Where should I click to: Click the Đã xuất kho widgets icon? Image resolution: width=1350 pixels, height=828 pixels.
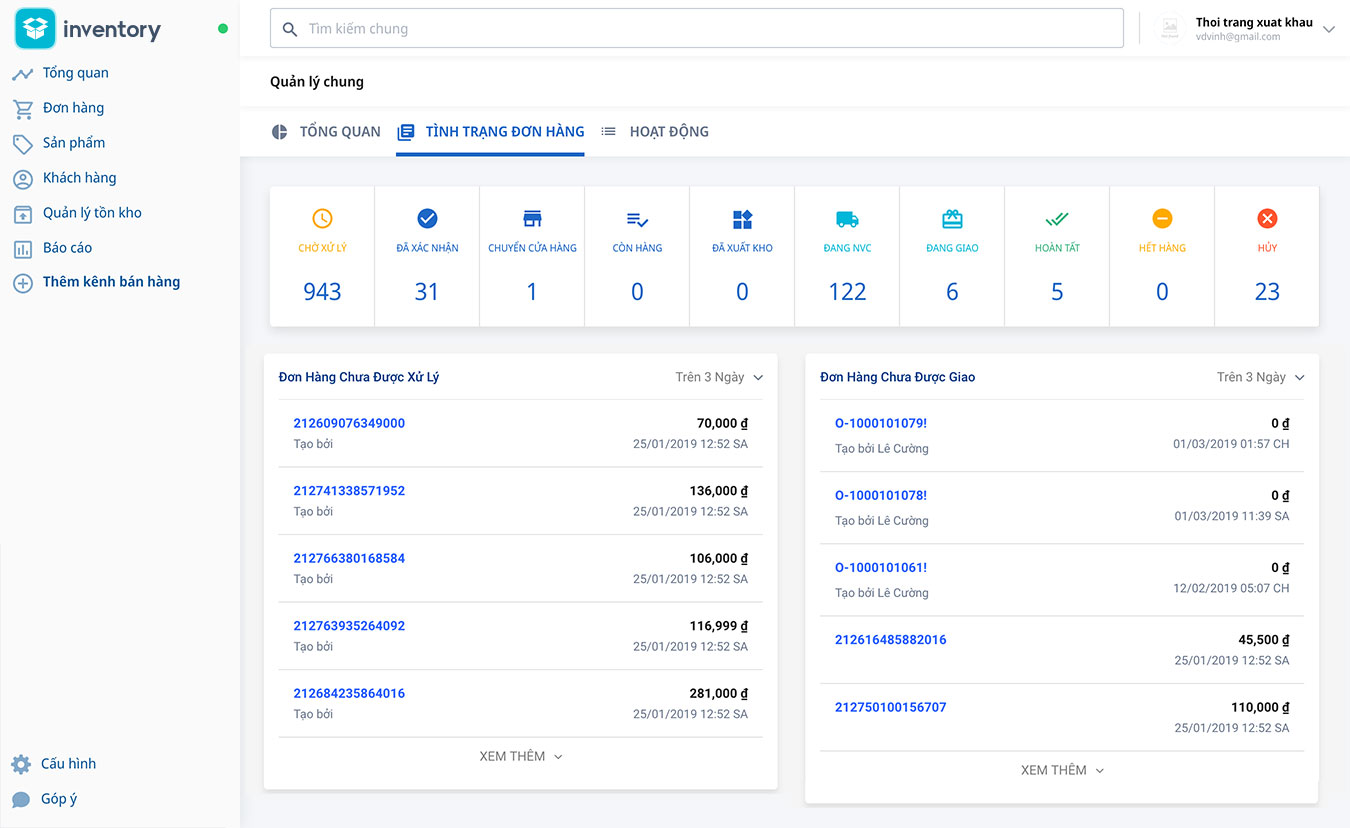[742, 219]
